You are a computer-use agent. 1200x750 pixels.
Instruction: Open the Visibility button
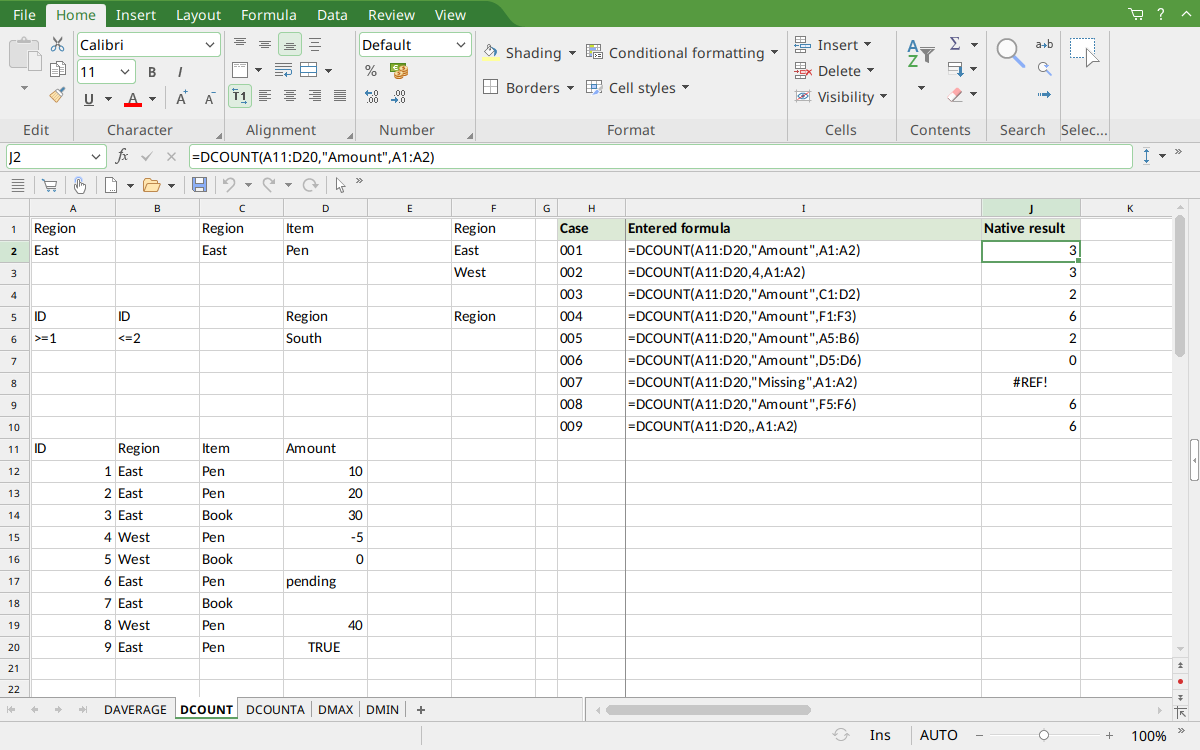pos(841,97)
